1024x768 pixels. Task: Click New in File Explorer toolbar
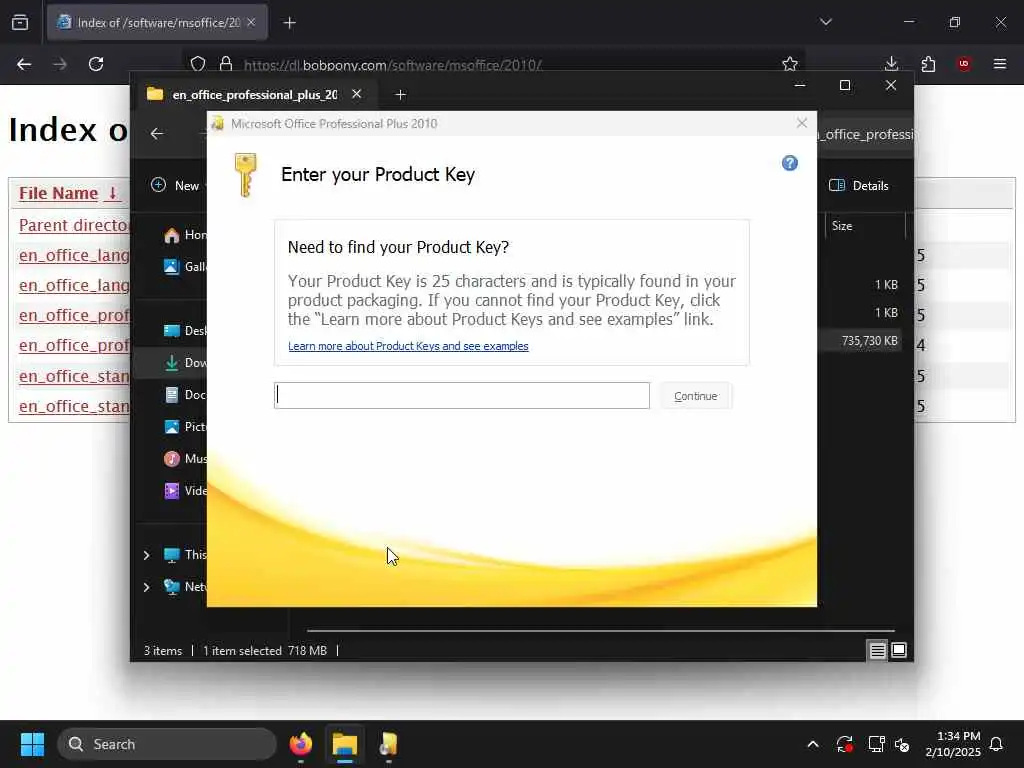click(x=175, y=185)
